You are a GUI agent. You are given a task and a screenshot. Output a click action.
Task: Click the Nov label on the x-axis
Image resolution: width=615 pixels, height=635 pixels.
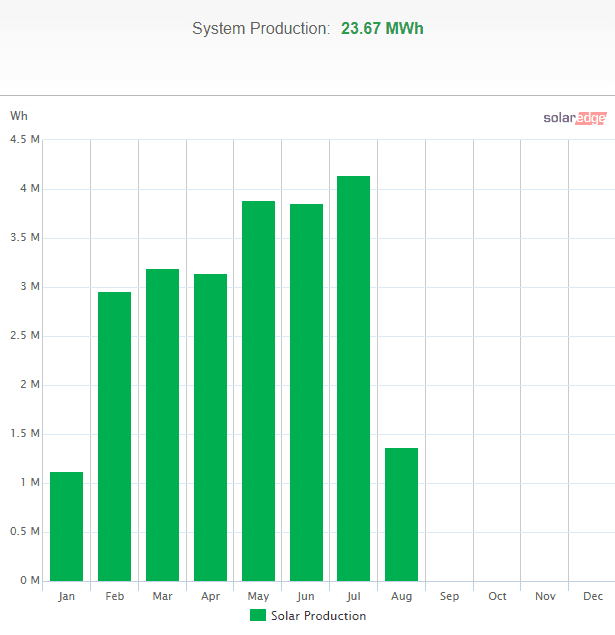coord(545,597)
